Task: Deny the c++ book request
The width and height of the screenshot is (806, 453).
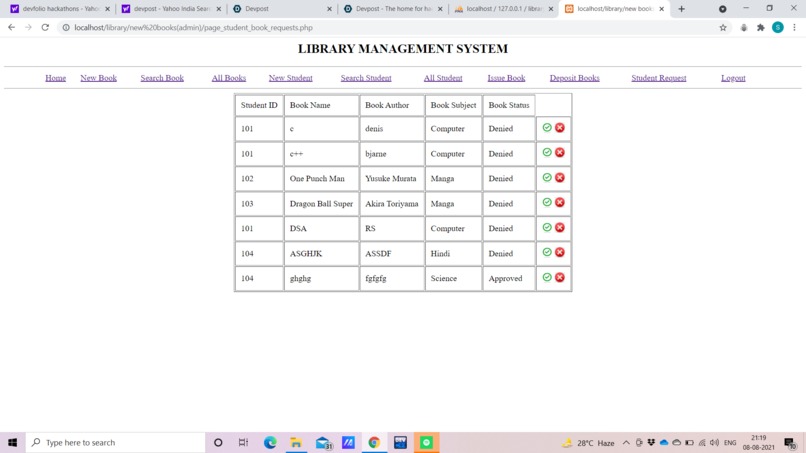Action: pyautogui.click(x=560, y=152)
